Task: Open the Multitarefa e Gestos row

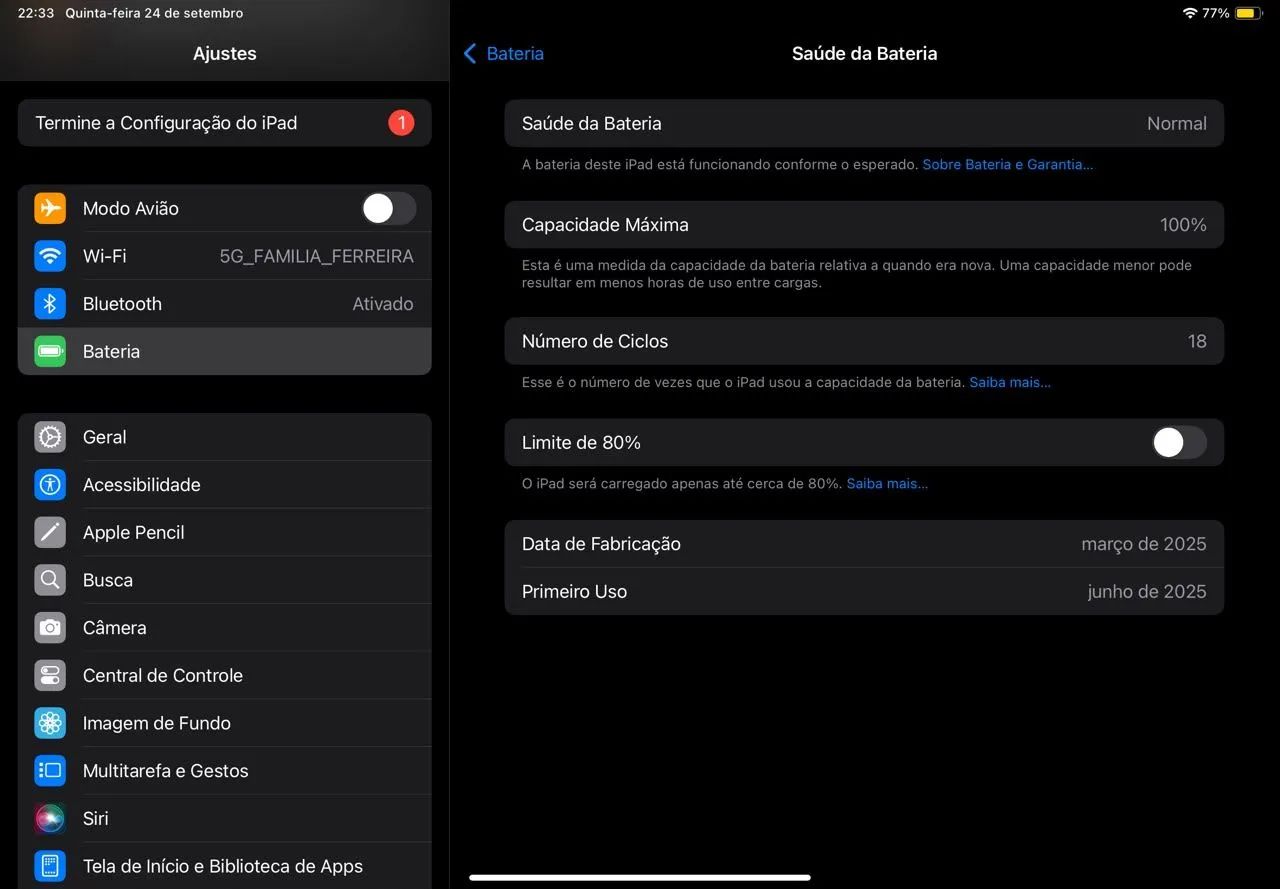Action: coord(225,771)
